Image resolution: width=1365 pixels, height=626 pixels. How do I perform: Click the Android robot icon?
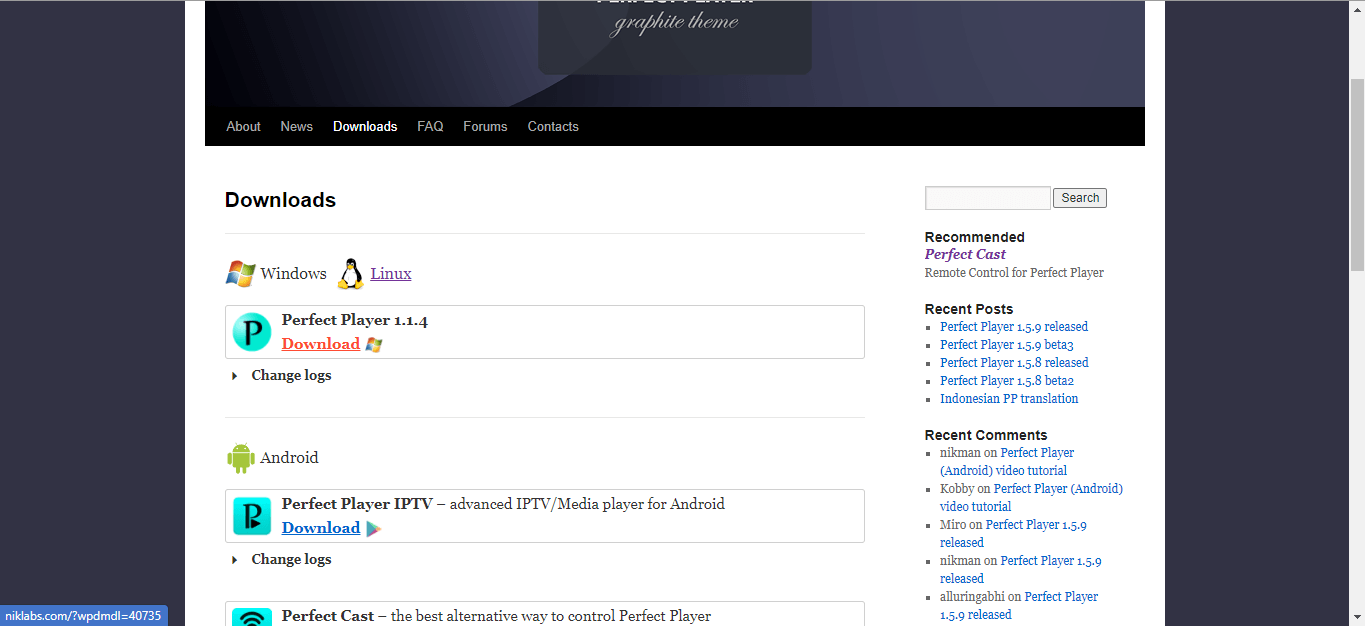click(240, 458)
